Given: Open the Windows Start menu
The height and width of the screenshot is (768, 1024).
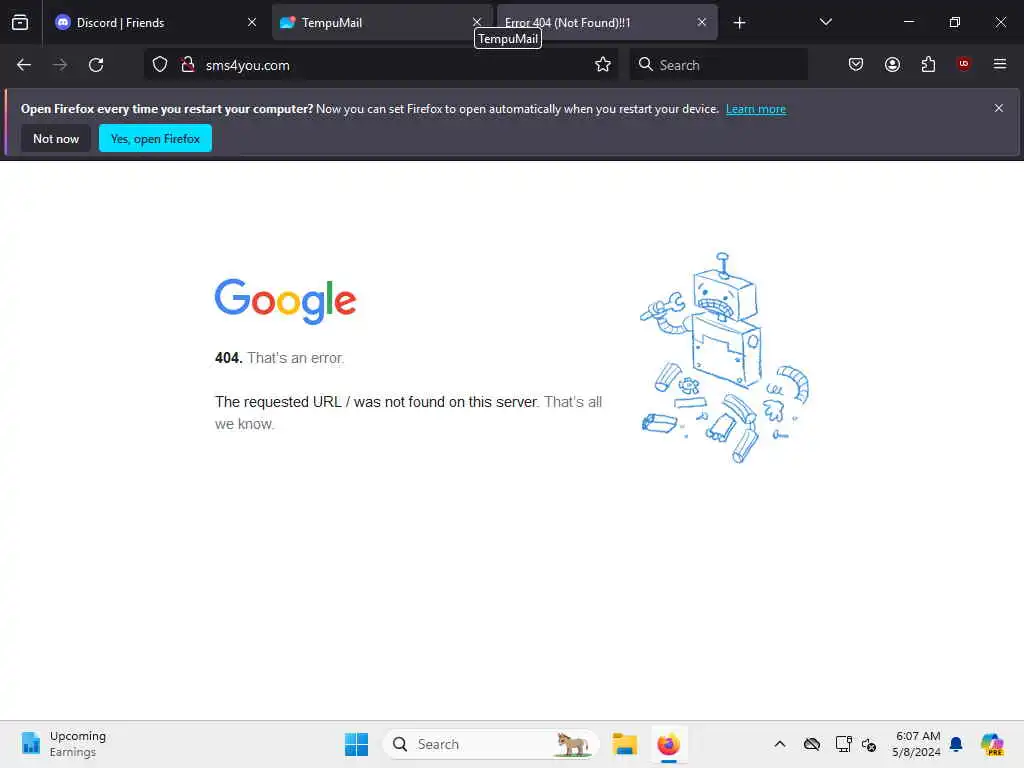Looking at the screenshot, I should click(357, 744).
